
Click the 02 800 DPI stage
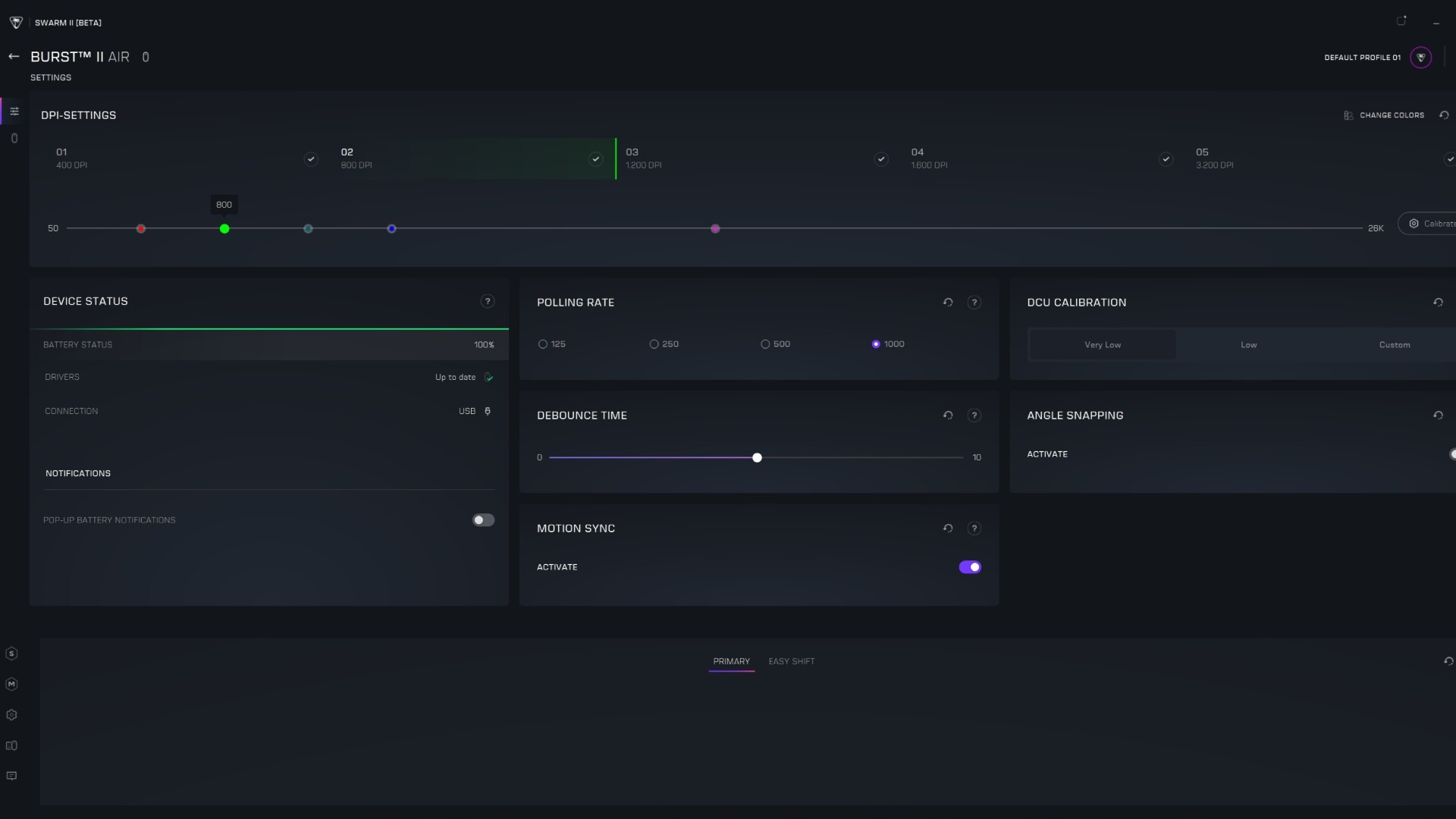[x=474, y=158]
